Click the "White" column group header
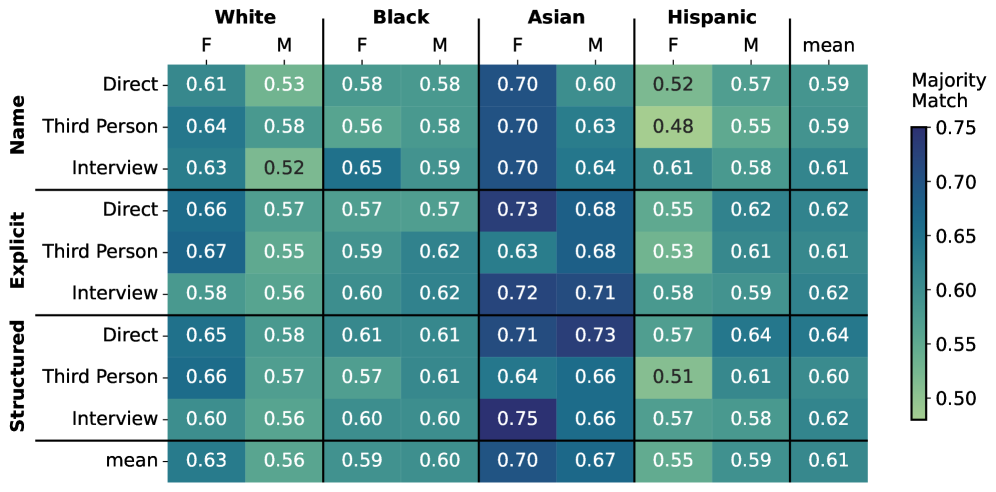This screenshot has width=996, height=492. [x=245, y=17]
